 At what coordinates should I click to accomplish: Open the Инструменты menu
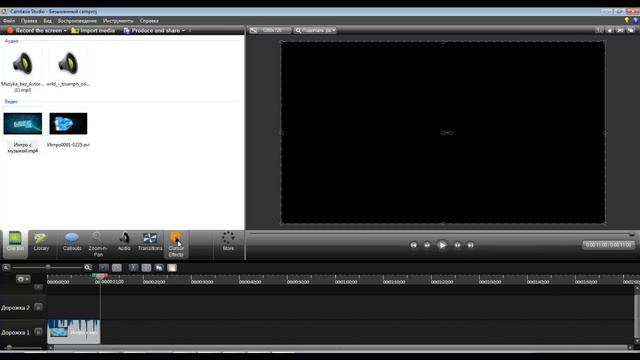click(118, 21)
